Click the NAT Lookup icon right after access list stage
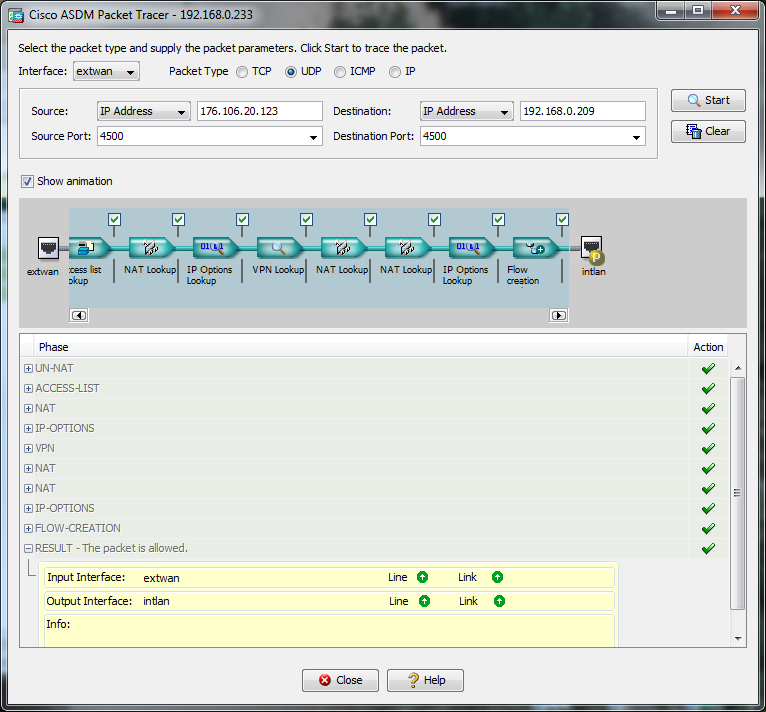766x712 pixels. point(151,248)
